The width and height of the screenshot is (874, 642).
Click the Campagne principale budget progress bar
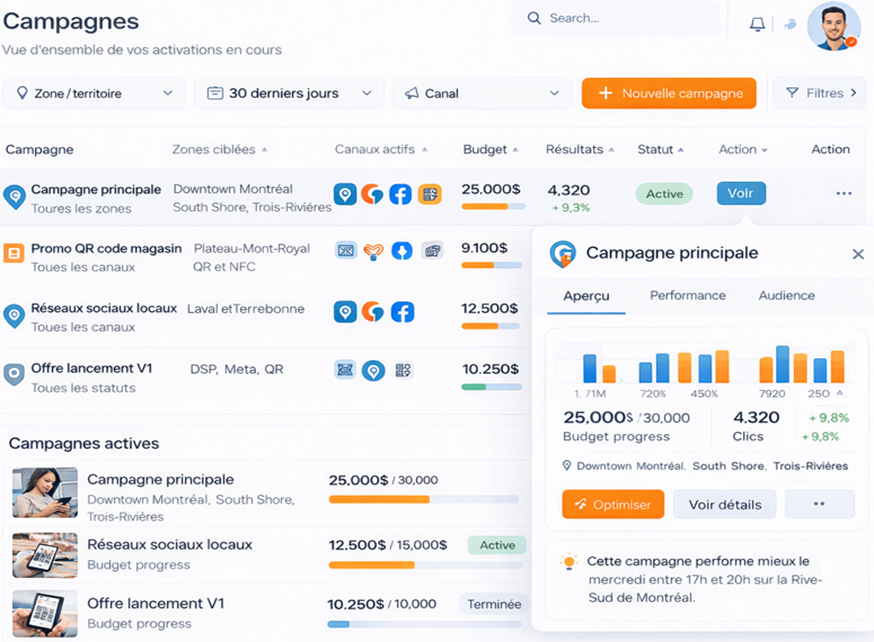(491, 207)
